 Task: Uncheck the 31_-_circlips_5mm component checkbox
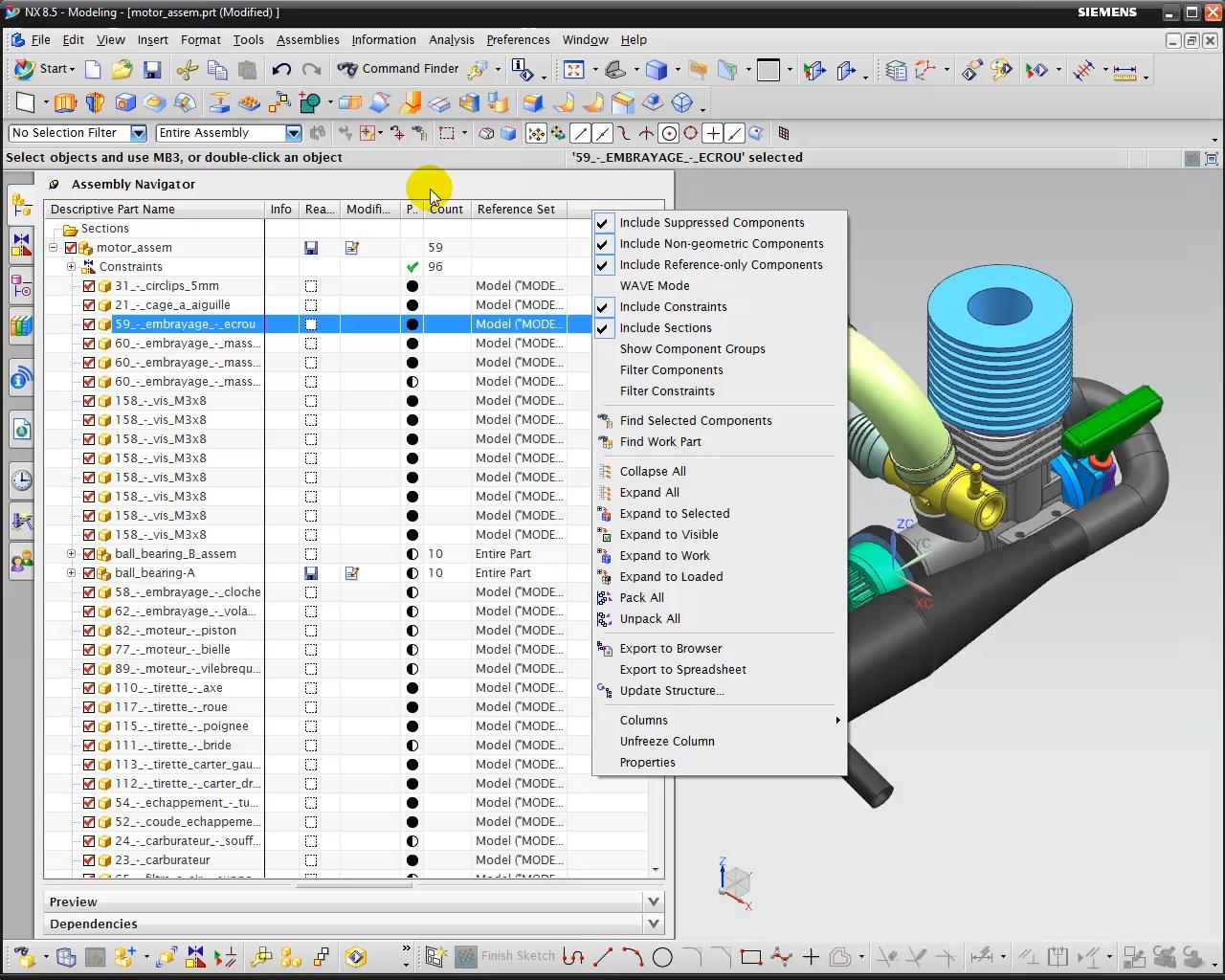89,286
